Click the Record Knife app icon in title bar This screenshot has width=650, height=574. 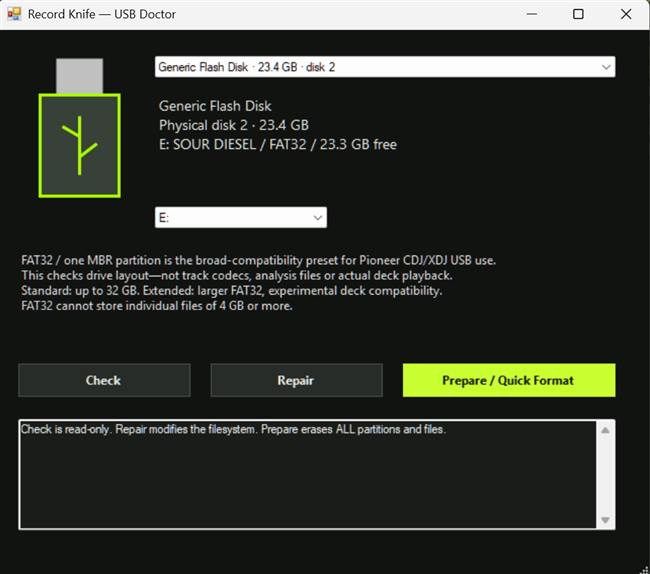tap(14, 14)
